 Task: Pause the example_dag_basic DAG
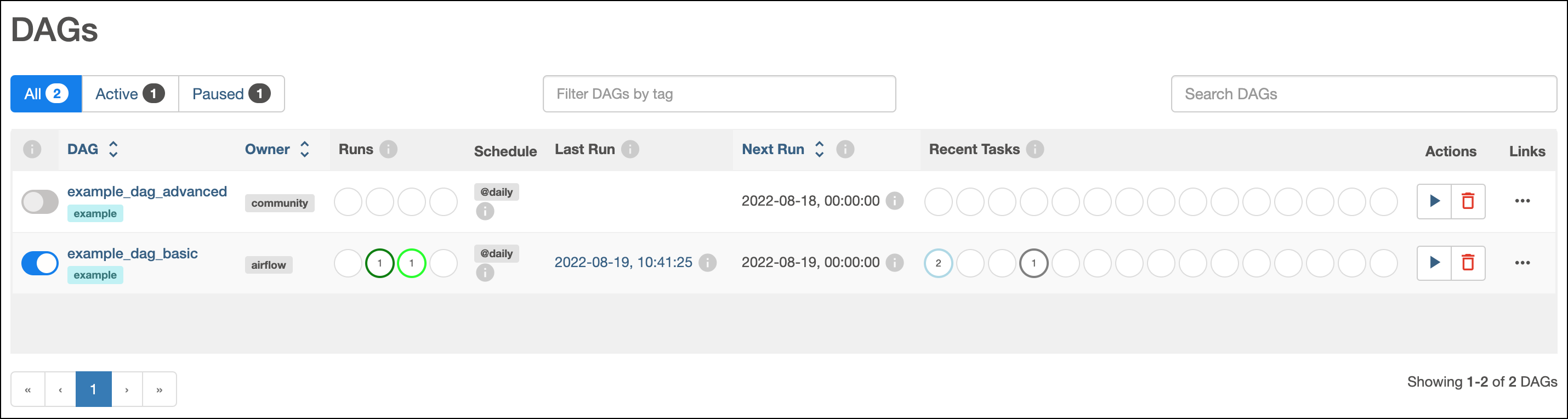click(39, 263)
